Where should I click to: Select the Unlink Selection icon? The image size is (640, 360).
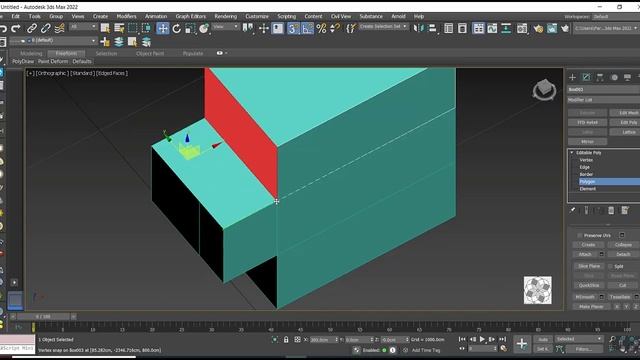pyautogui.click(x=46, y=28)
